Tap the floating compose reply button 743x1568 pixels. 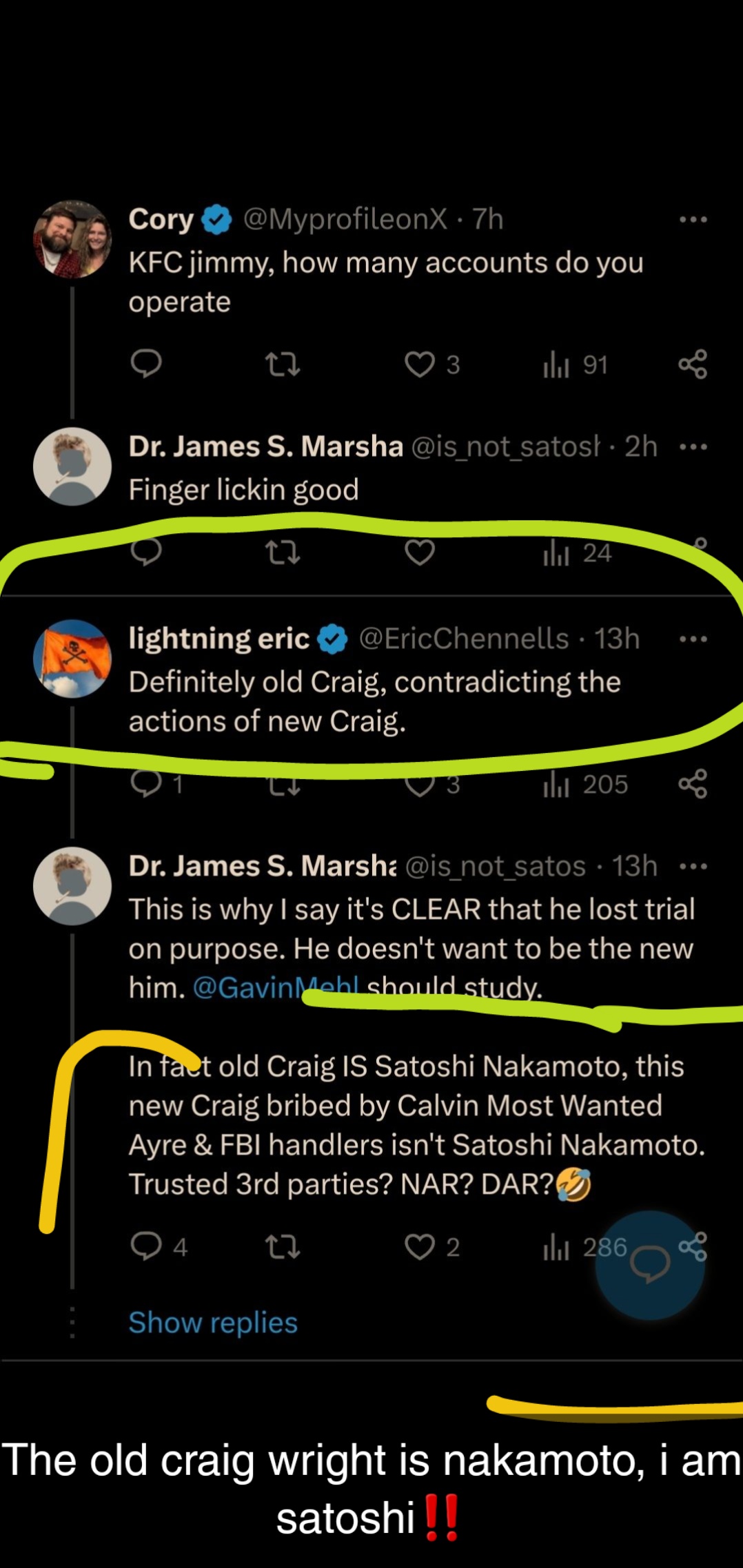point(650,1265)
